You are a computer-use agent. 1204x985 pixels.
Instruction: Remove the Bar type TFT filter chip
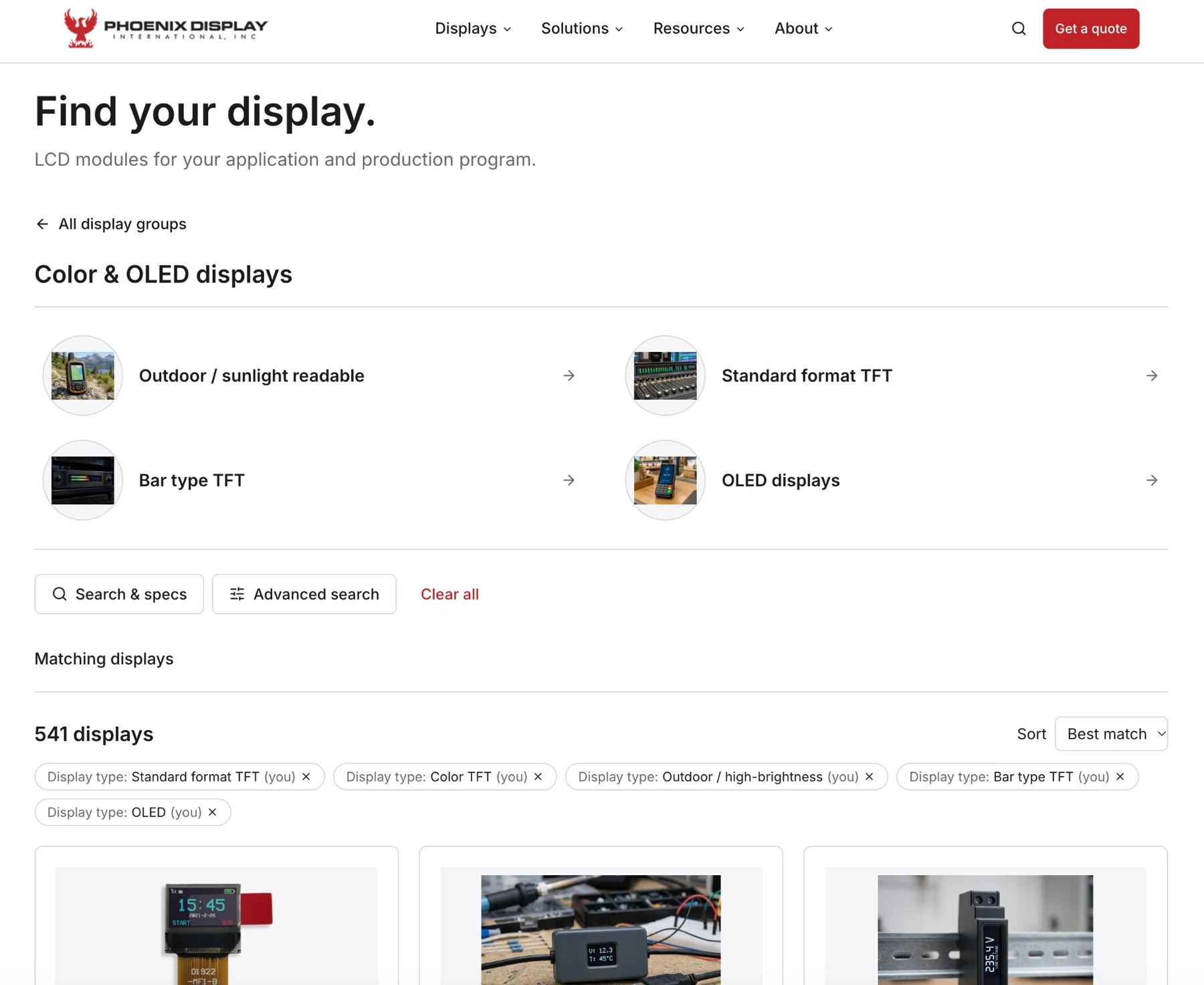(1120, 777)
